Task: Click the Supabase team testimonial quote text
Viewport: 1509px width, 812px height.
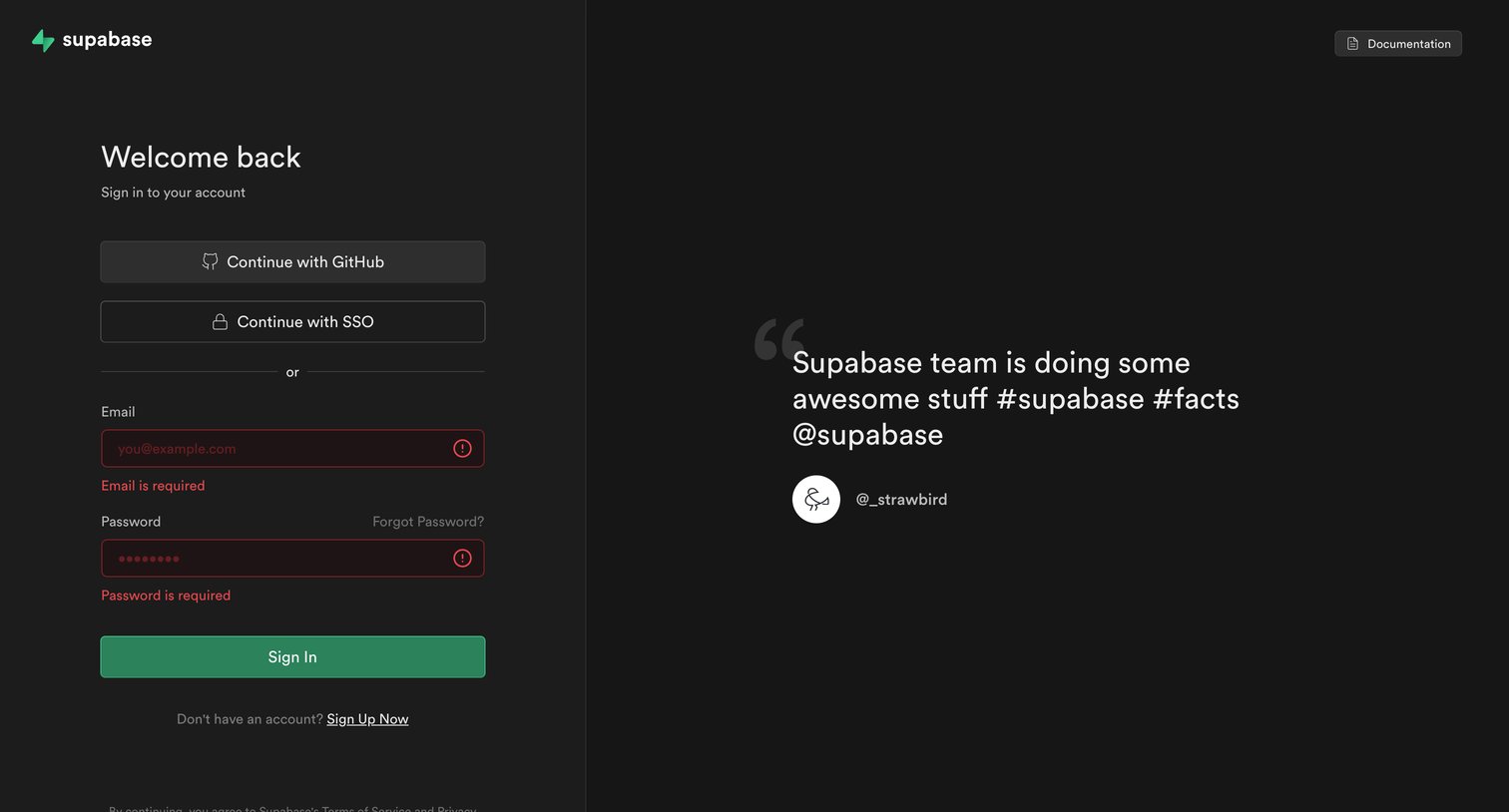Action: [1015, 398]
